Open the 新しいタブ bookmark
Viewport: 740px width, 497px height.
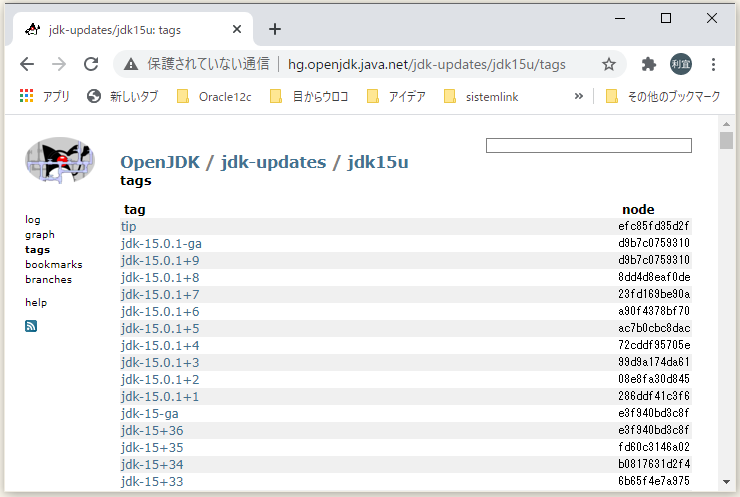pyautogui.click(x=123, y=97)
